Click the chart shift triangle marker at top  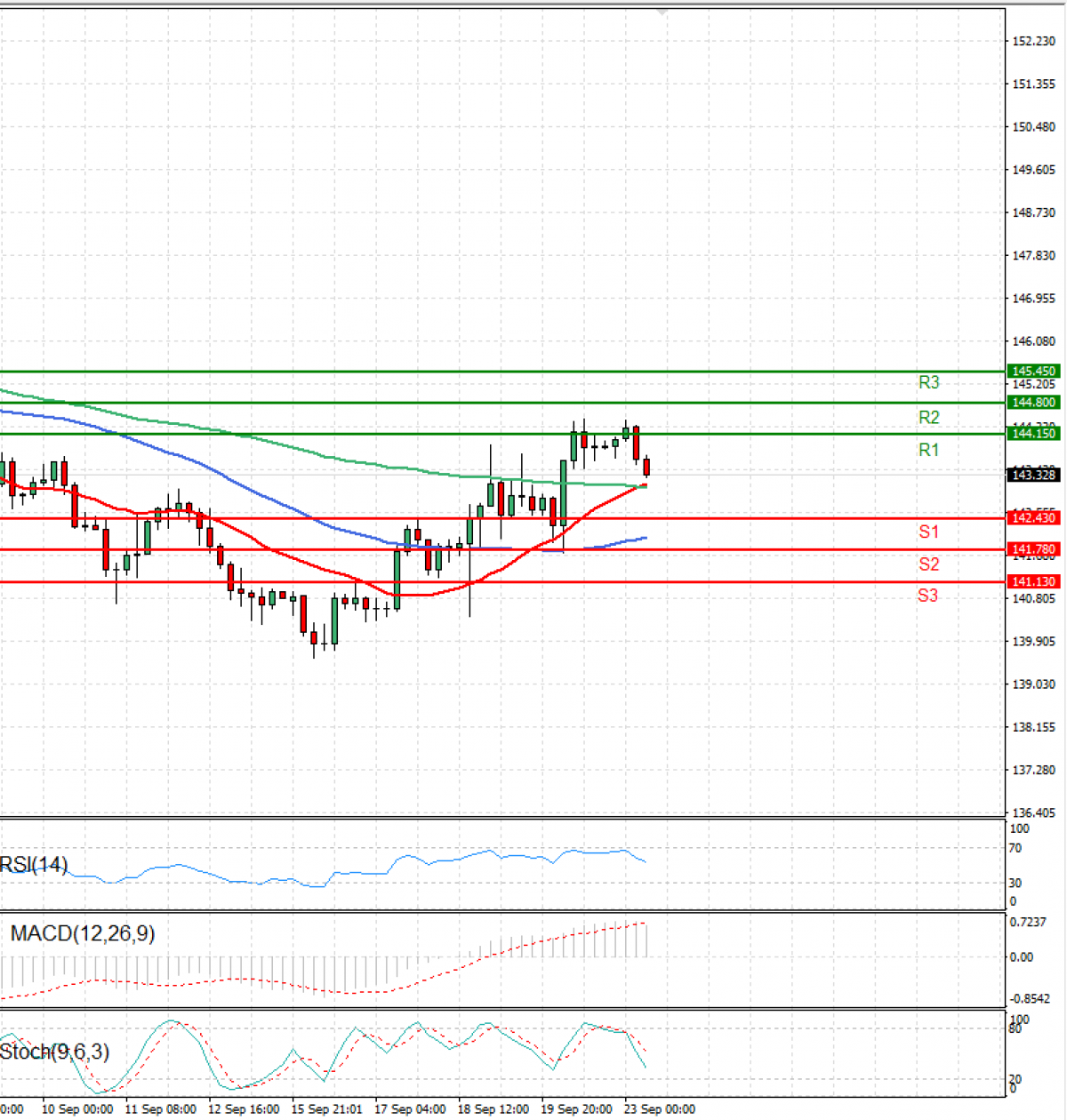662,12
